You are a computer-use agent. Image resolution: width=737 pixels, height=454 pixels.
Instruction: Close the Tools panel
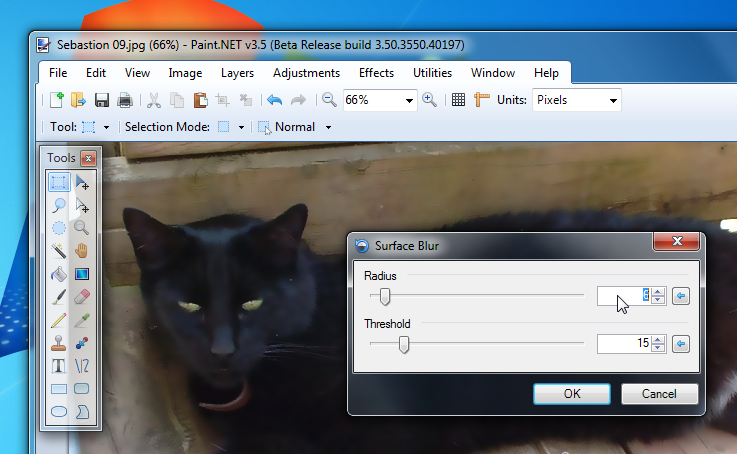coord(88,158)
